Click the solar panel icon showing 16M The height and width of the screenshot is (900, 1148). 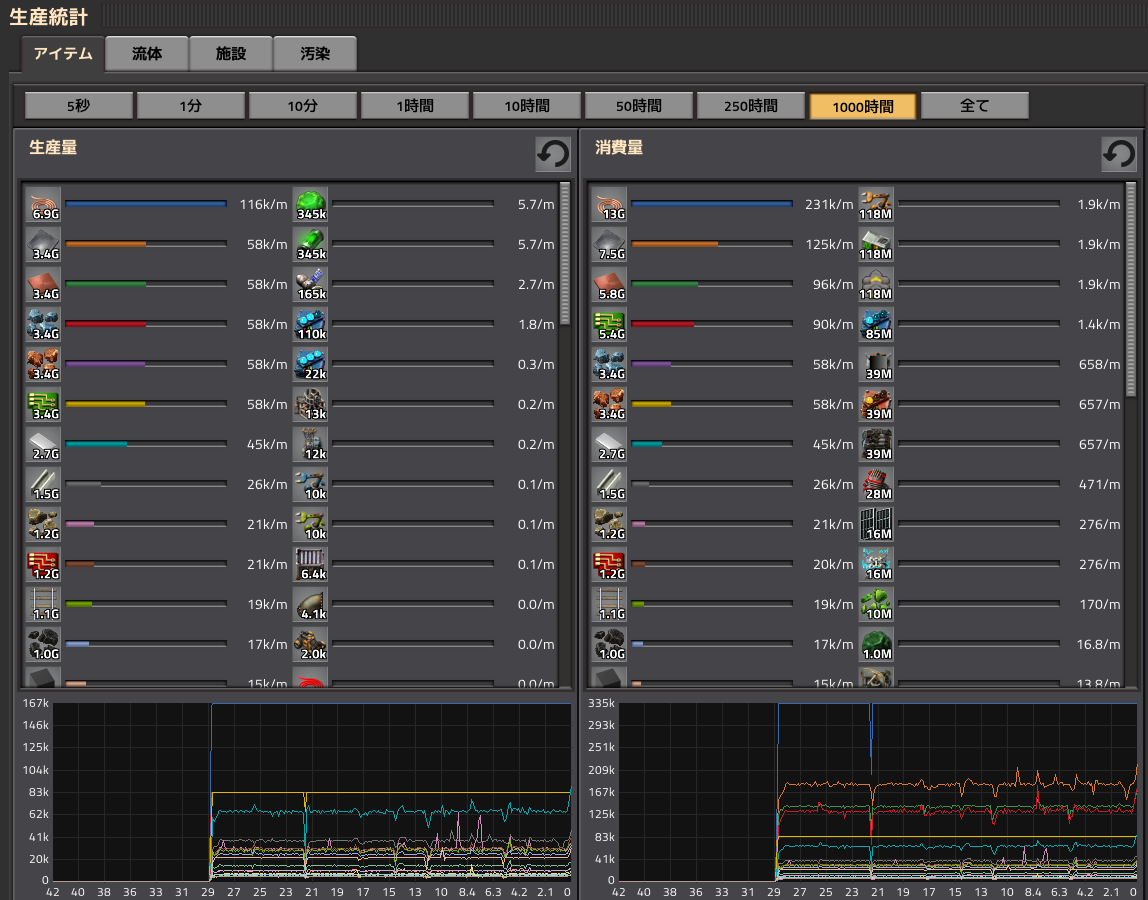pyautogui.click(x=876, y=525)
